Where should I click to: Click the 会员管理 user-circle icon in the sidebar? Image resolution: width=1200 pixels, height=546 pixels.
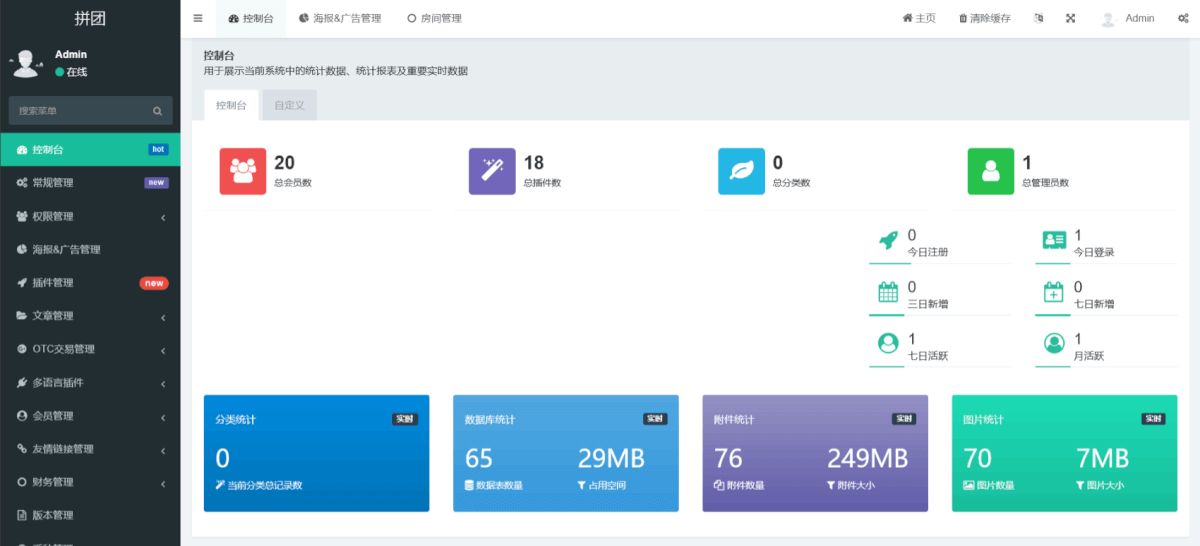tap(22, 415)
